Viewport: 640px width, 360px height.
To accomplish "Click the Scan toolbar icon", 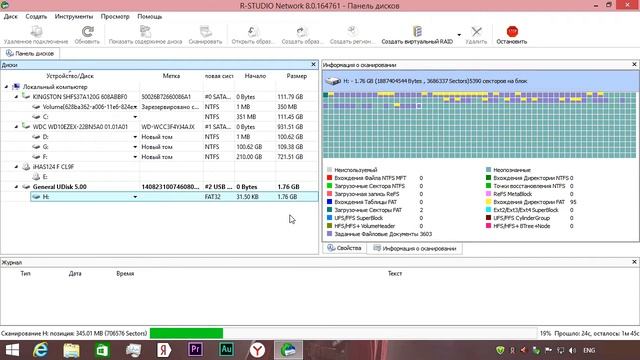I will 205,31.
